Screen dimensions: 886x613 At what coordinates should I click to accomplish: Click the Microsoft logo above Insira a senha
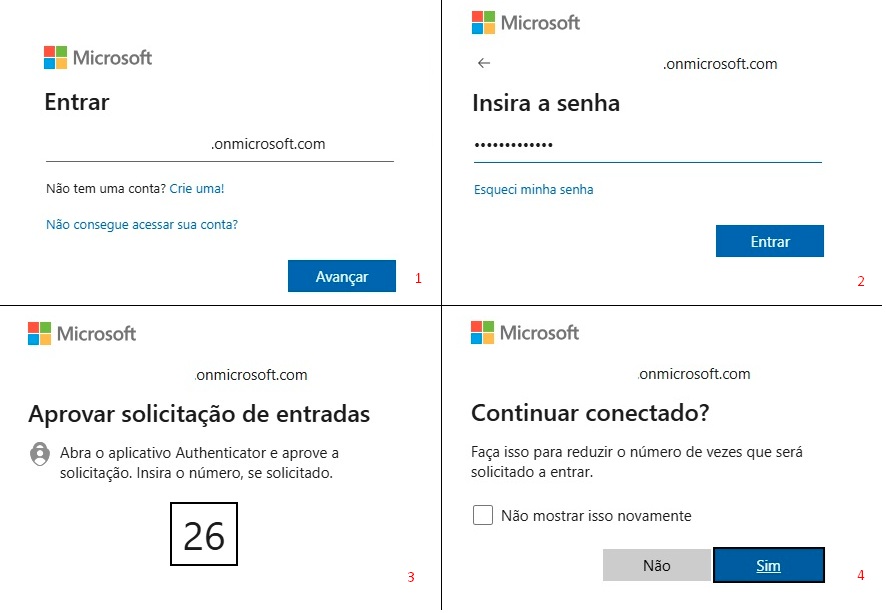point(525,23)
